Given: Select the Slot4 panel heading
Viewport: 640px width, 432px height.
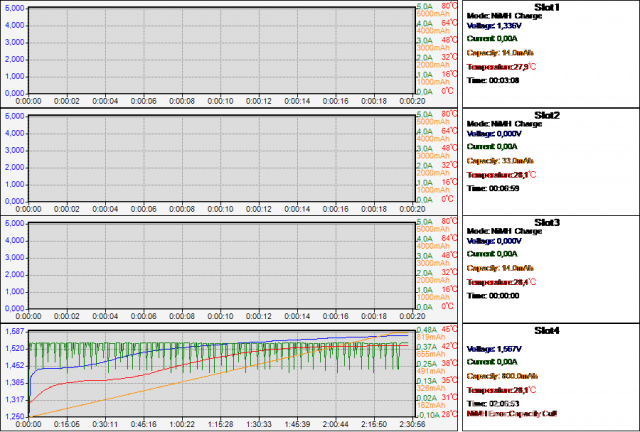Looking at the screenshot, I should [x=547, y=331].
